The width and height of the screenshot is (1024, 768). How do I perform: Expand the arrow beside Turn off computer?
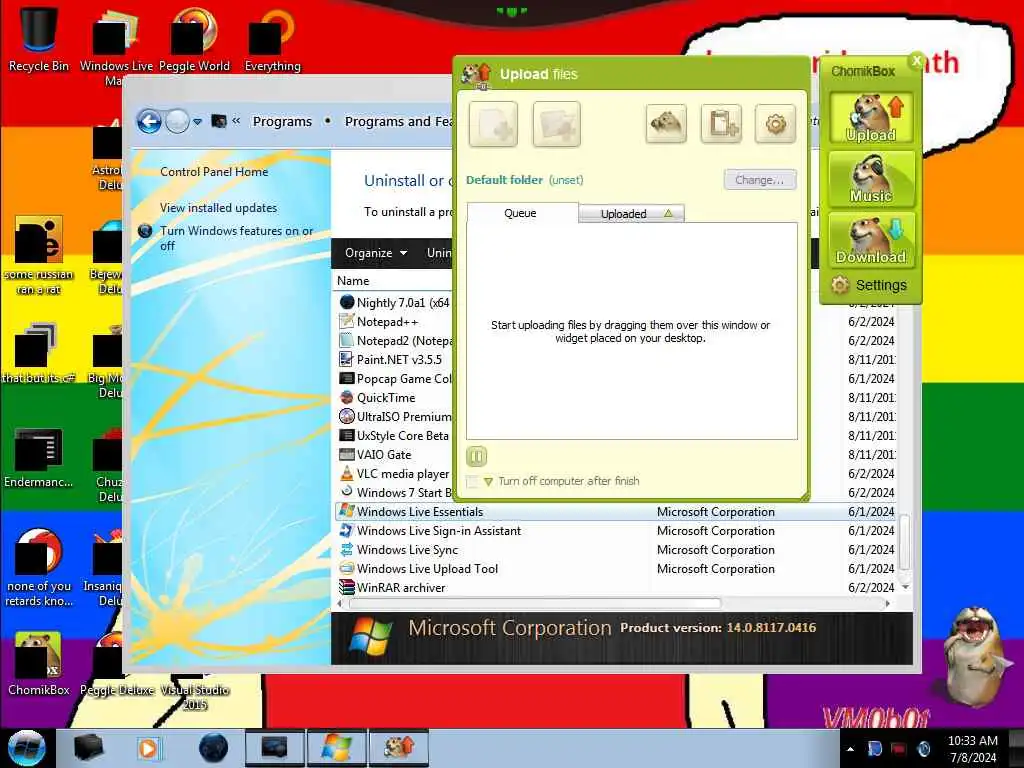click(x=488, y=482)
